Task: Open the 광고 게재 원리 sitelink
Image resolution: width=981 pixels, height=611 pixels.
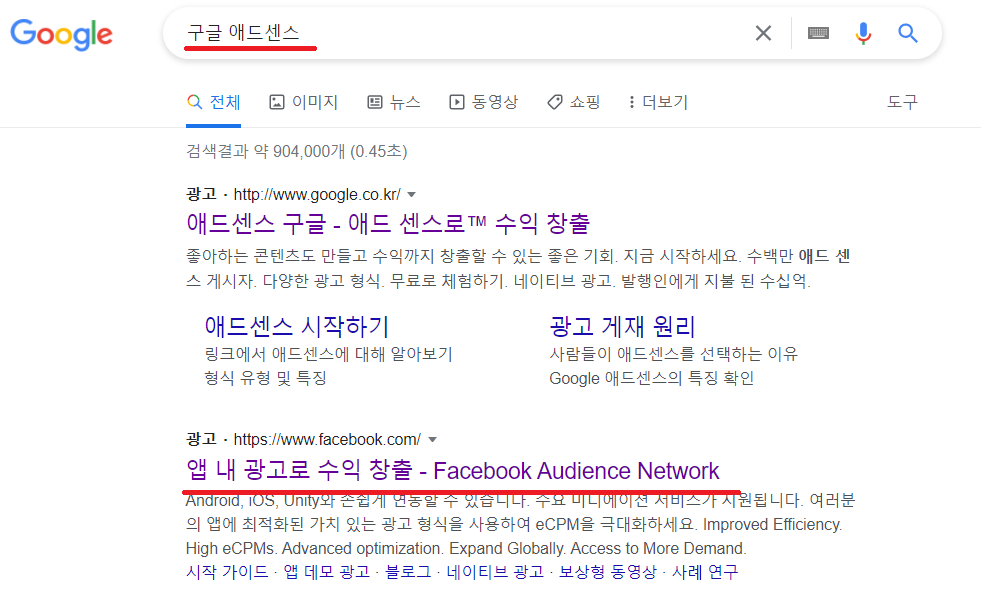Action: pyautogui.click(x=623, y=326)
